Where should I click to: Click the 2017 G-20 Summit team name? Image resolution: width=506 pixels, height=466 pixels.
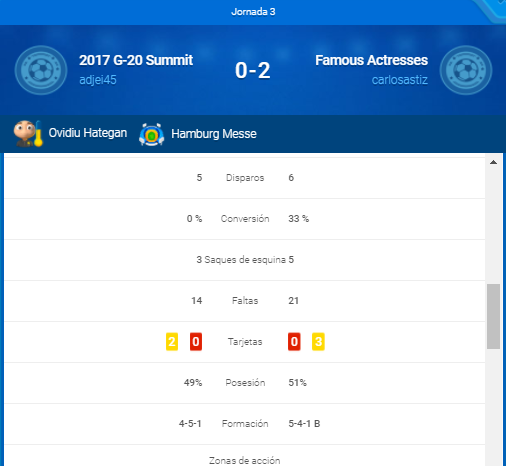[136, 60]
